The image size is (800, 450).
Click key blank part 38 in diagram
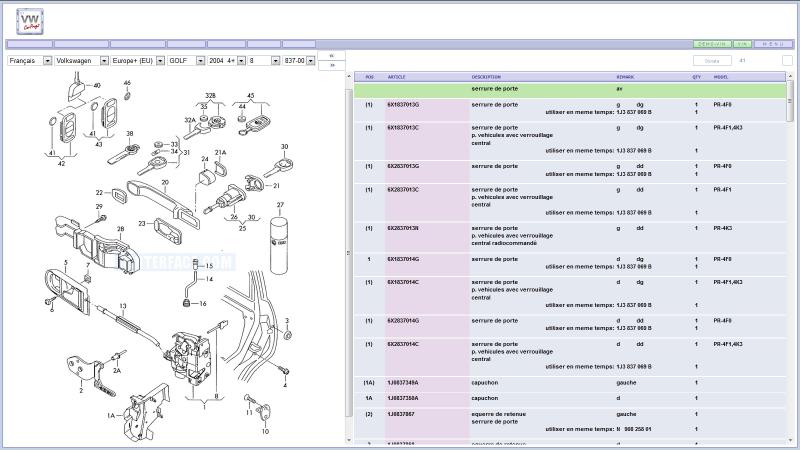[x=124, y=154]
